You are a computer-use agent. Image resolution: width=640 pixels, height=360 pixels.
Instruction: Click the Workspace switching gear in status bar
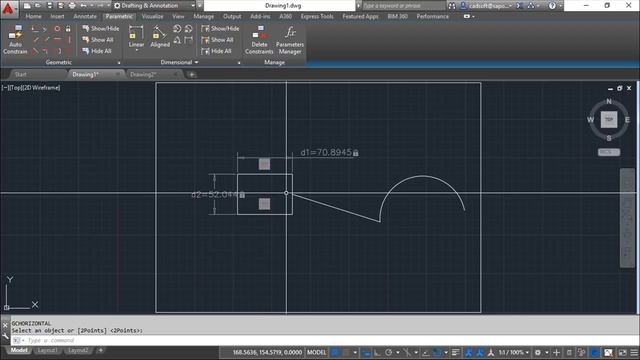pyautogui.click(x=538, y=352)
